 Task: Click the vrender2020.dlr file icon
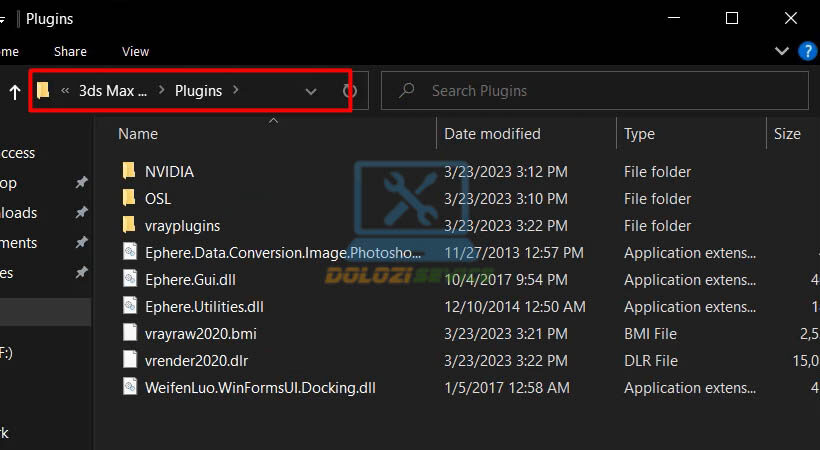tap(128, 360)
